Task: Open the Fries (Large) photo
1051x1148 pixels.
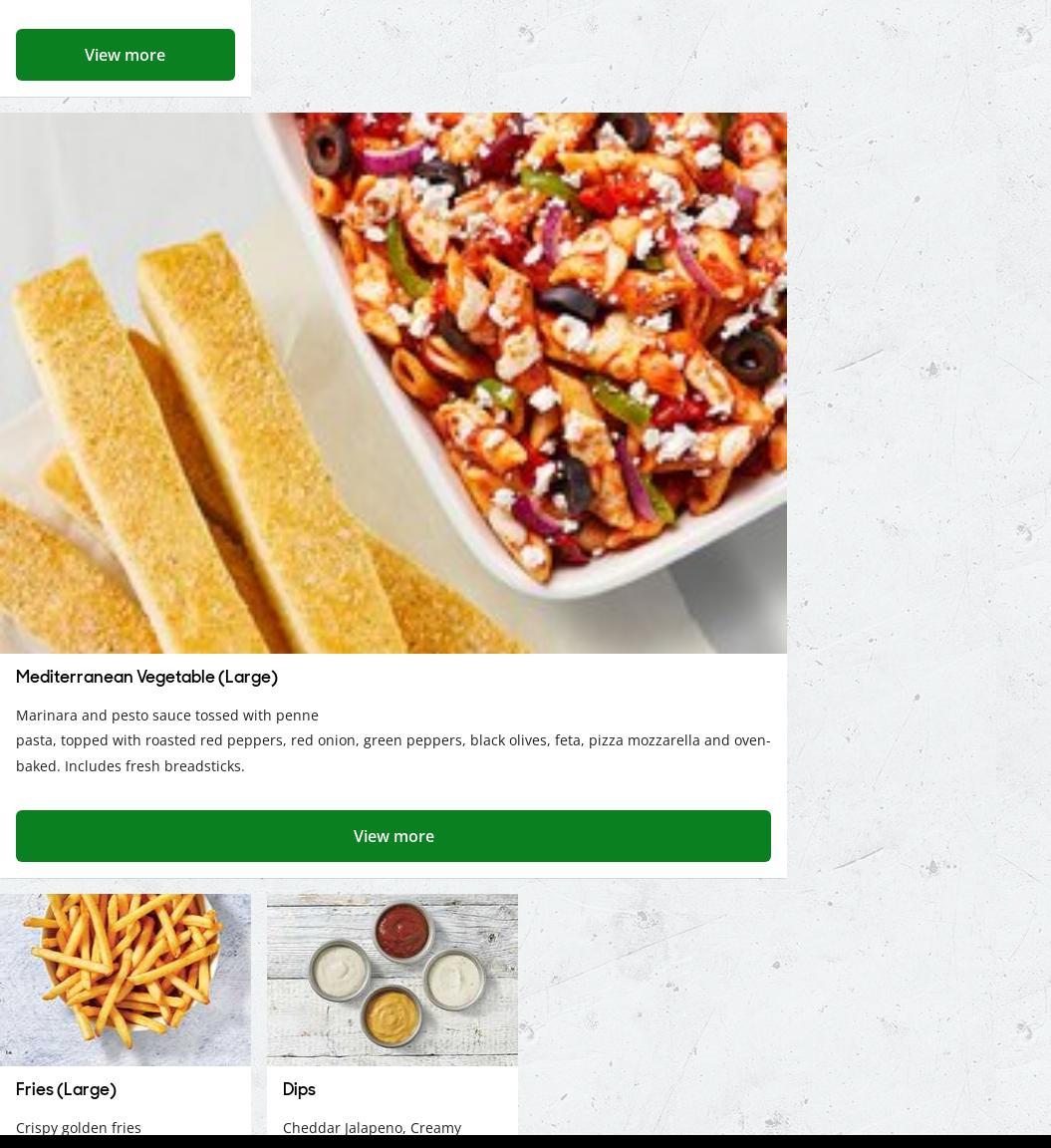Action: (126, 980)
